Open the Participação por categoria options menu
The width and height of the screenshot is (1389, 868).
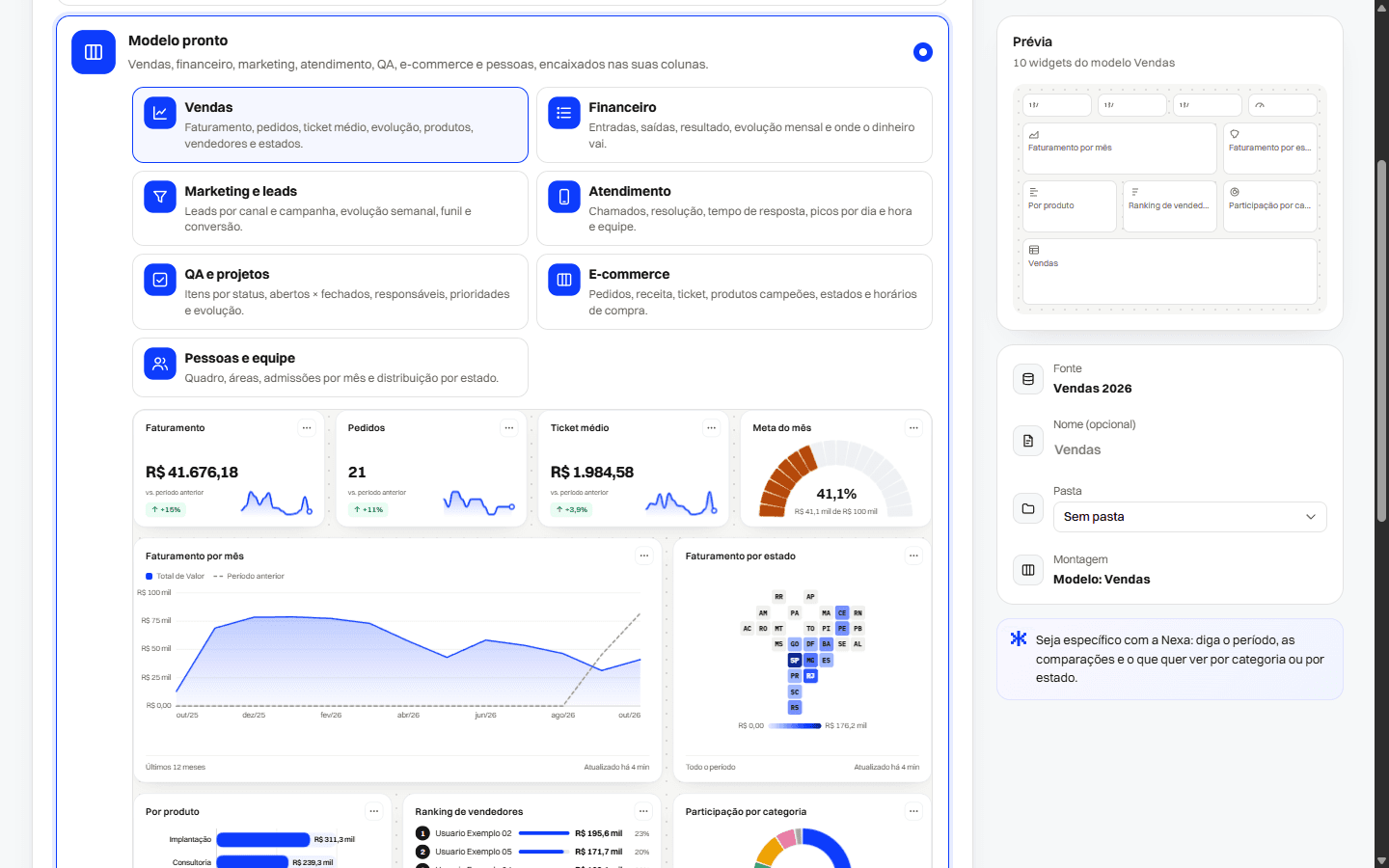[x=913, y=811]
